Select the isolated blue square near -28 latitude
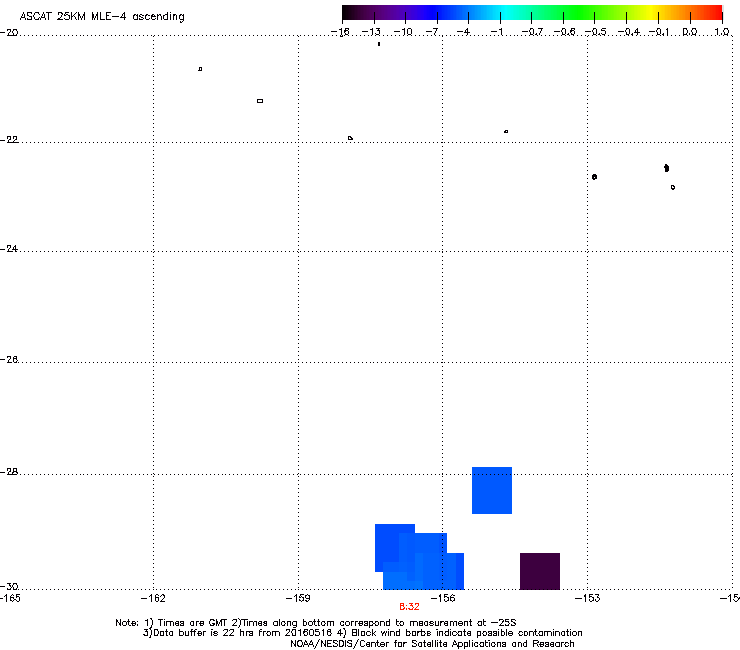Screen dimensions: 740x650 point(492,490)
